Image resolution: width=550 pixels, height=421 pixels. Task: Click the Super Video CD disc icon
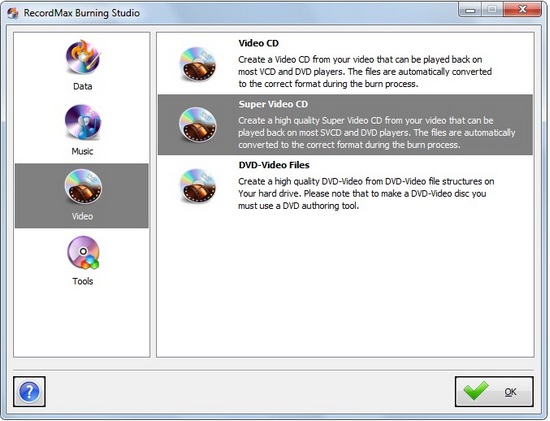tap(197, 125)
